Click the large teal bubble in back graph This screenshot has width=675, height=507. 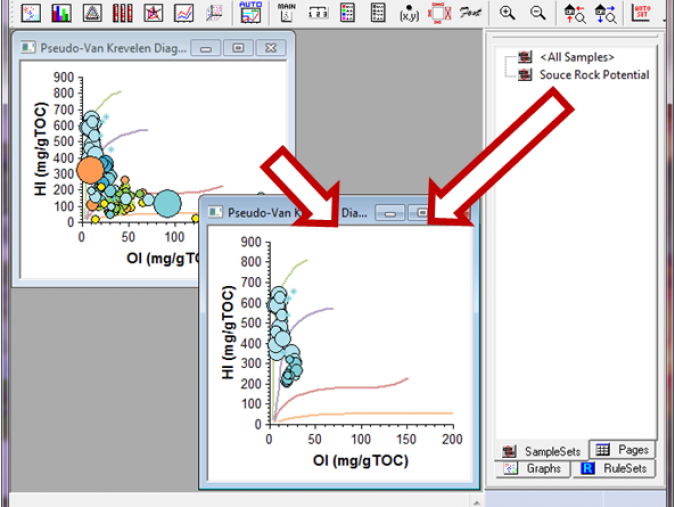[167, 203]
